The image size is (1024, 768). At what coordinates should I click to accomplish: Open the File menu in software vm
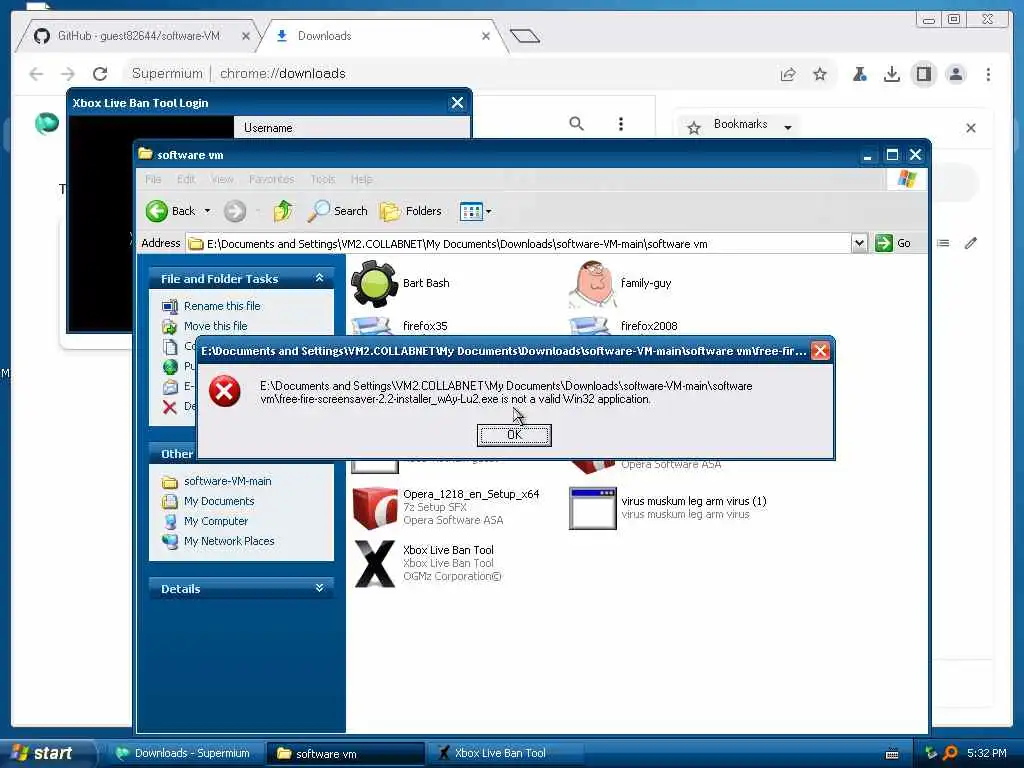click(x=153, y=179)
